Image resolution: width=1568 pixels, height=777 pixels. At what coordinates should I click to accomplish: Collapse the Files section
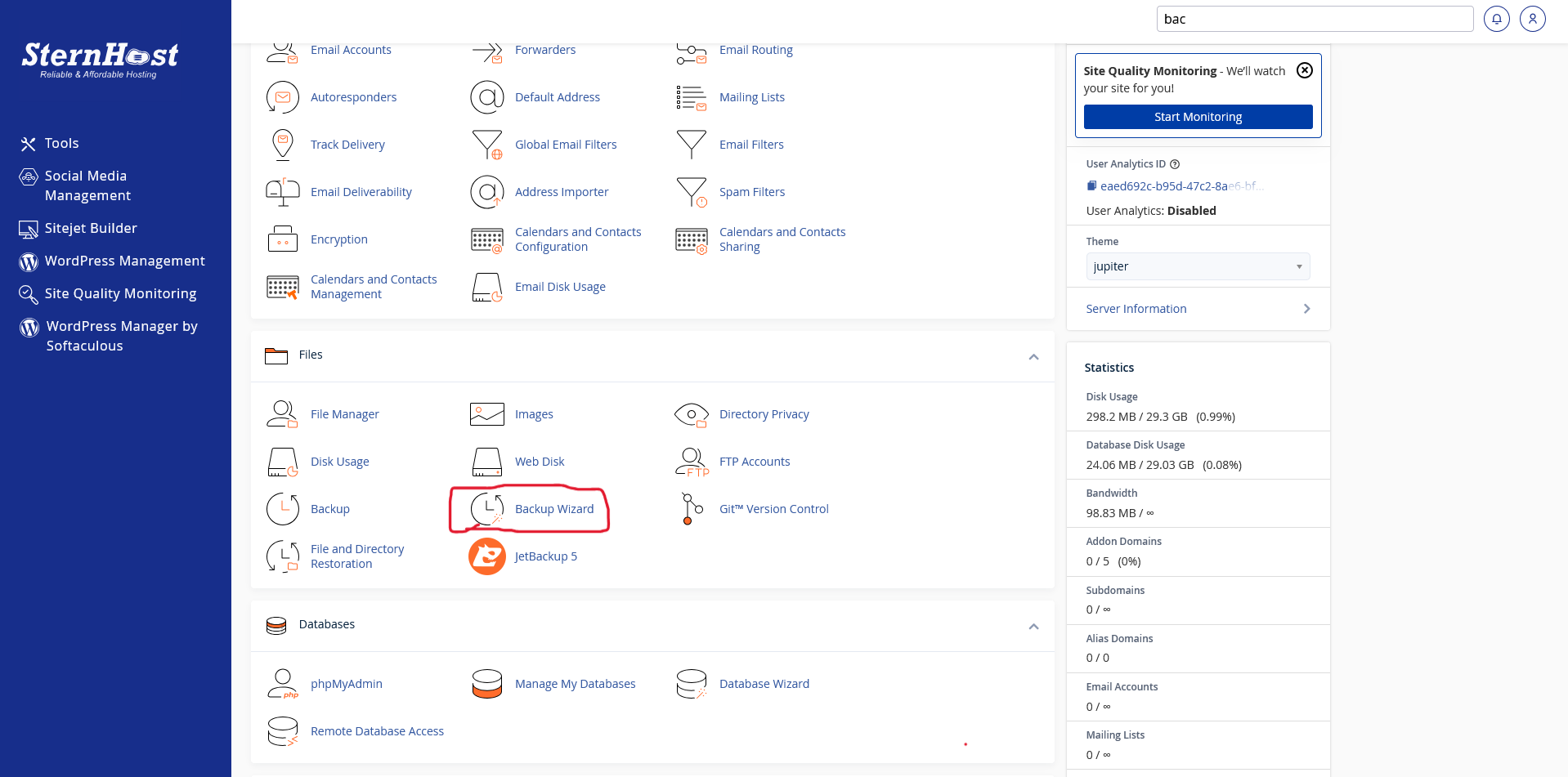coord(1033,357)
